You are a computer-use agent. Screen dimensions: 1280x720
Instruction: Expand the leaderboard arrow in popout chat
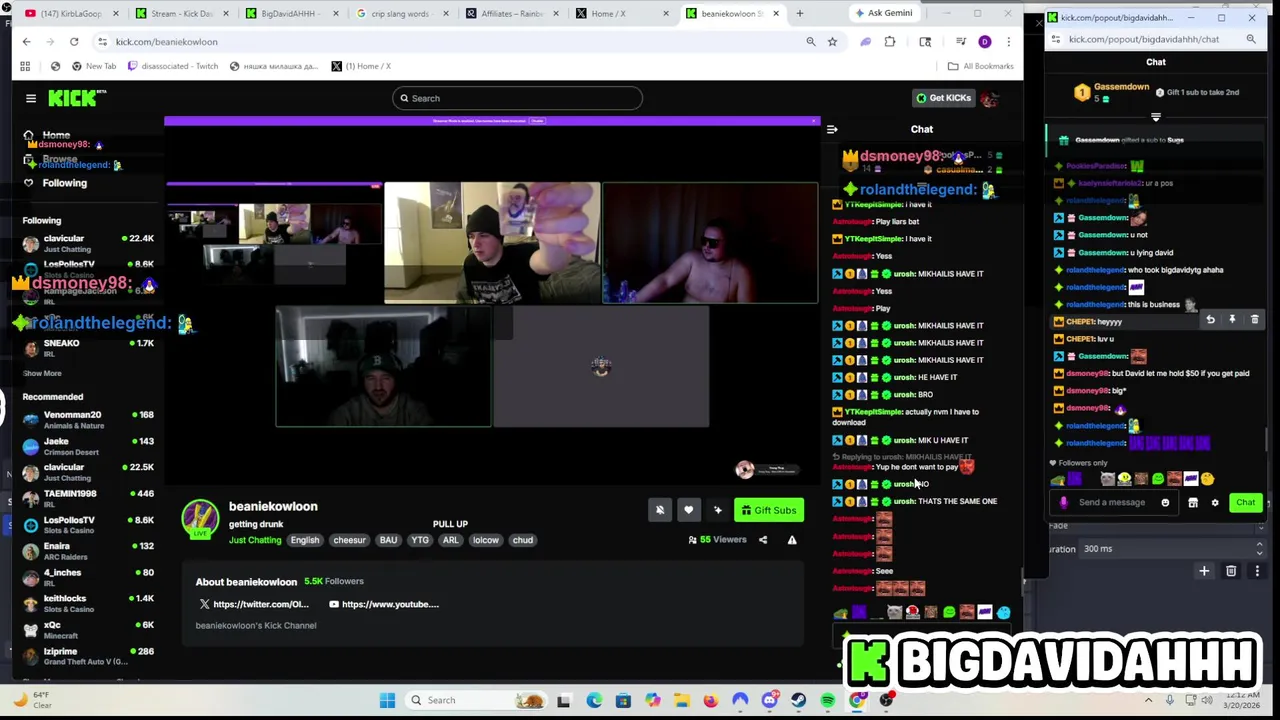(x=1156, y=117)
